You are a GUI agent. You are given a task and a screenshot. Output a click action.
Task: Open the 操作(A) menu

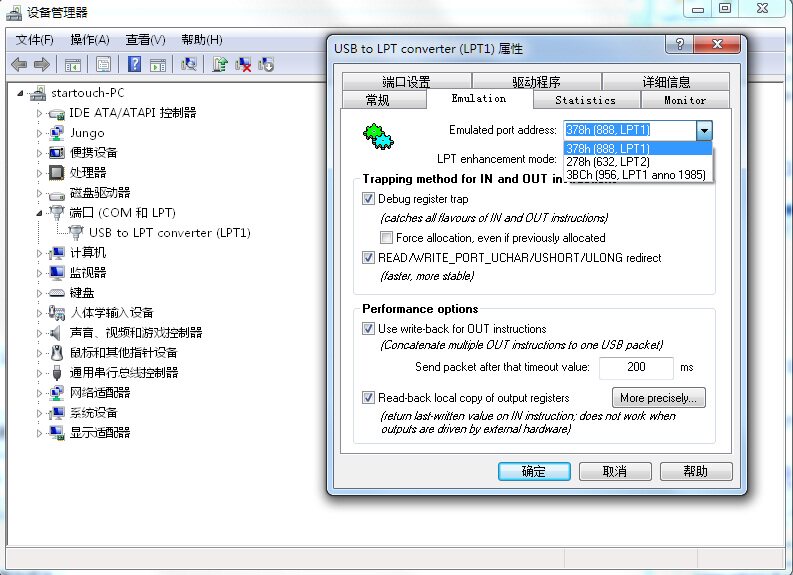pyautogui.click(x=90, y=40)
